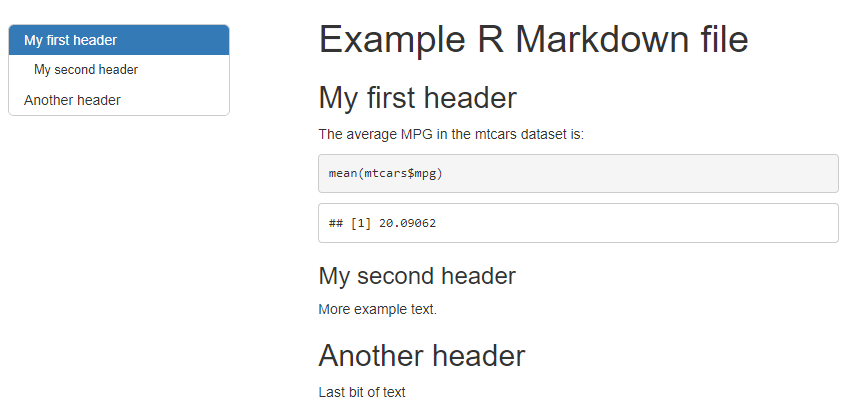The image size is (852, 414).
Task: Click the 'More example text.' paragraph
Action: pyautogui.click(x=377, y=309)
